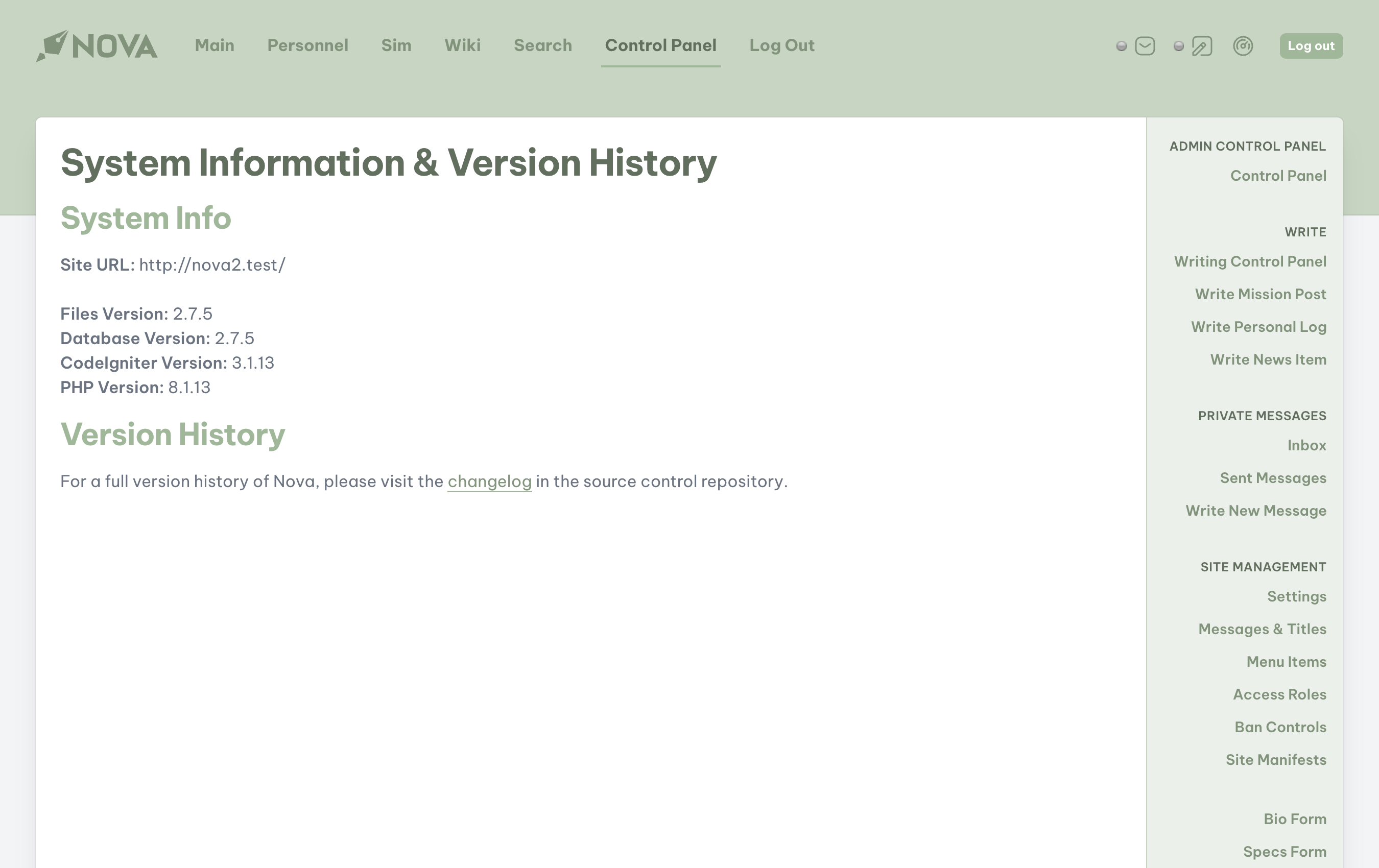Expand Site Manifests sidebar entry
Viewport: 1379px width, 868px height.
point(1277,759)
